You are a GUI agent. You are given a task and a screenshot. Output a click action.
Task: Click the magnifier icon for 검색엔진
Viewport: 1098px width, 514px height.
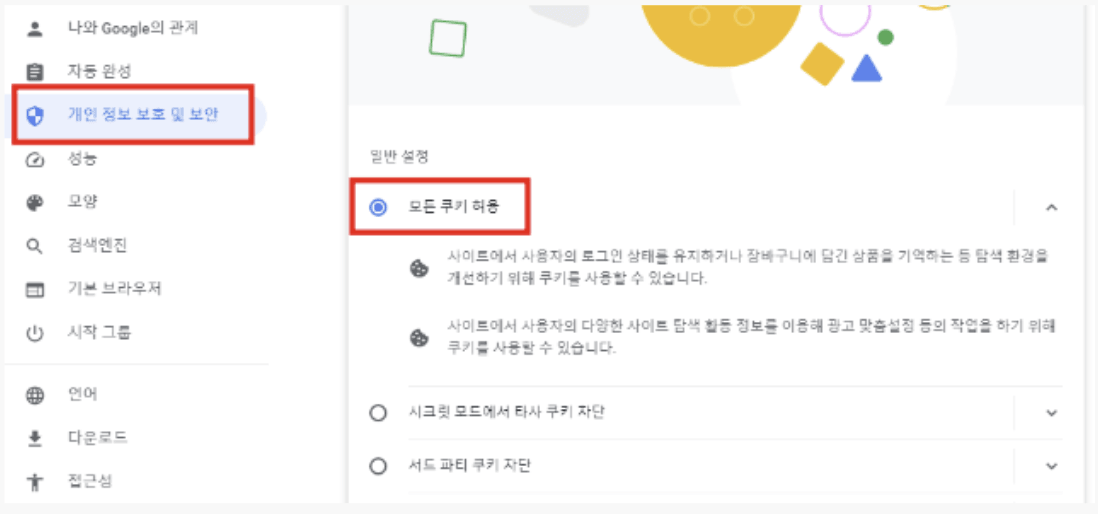point(35,246)
